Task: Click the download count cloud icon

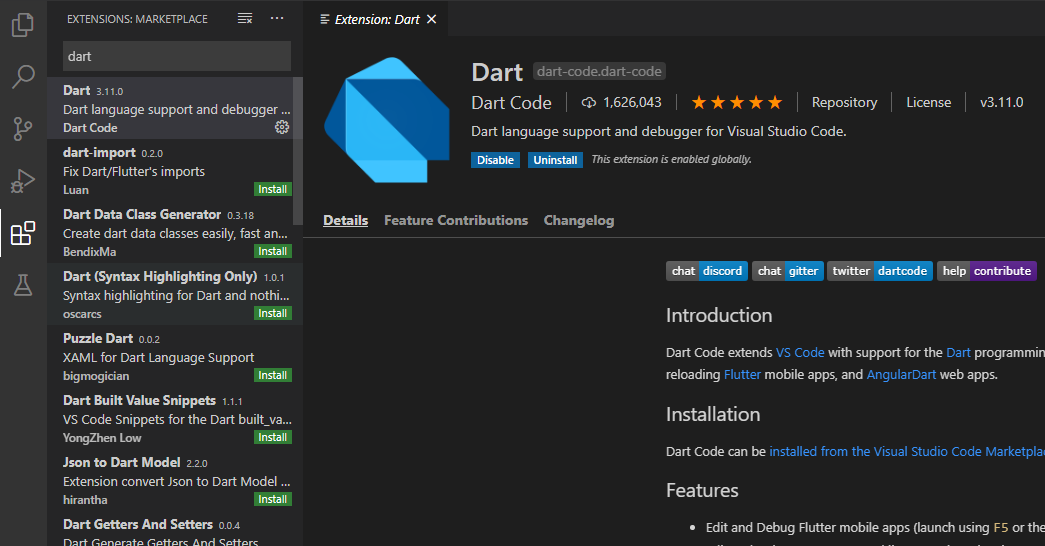Action: pos(588,102)
